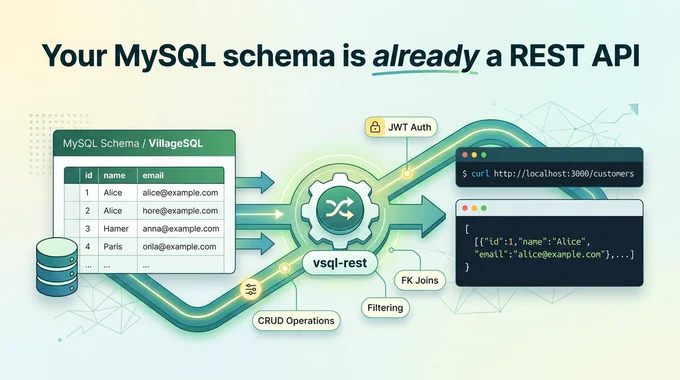Screen dimensions: 680x380
Task: Click the id column header
Action: pos(88,176)
